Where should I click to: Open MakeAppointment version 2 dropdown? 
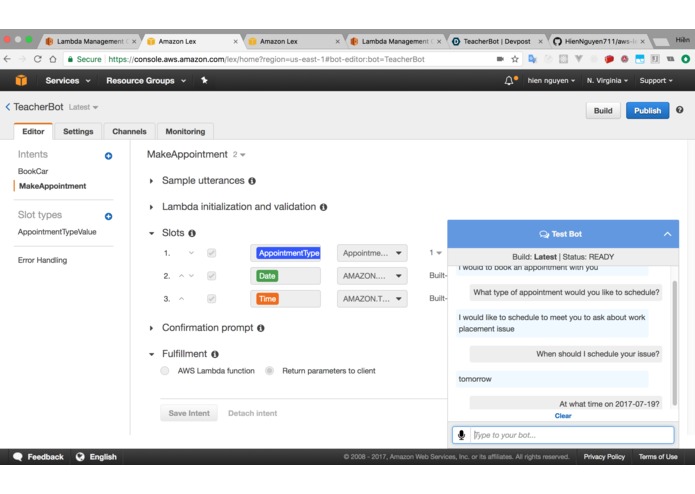tap(239, 155)
